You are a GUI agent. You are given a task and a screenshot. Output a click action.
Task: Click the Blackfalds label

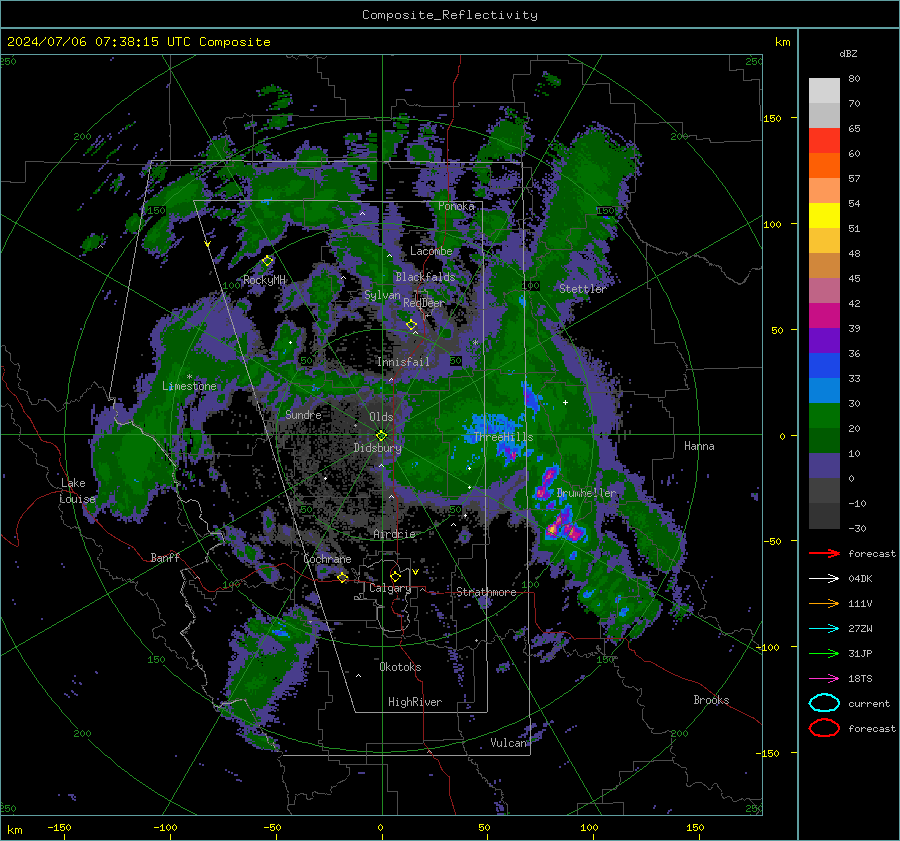[425, 277]
